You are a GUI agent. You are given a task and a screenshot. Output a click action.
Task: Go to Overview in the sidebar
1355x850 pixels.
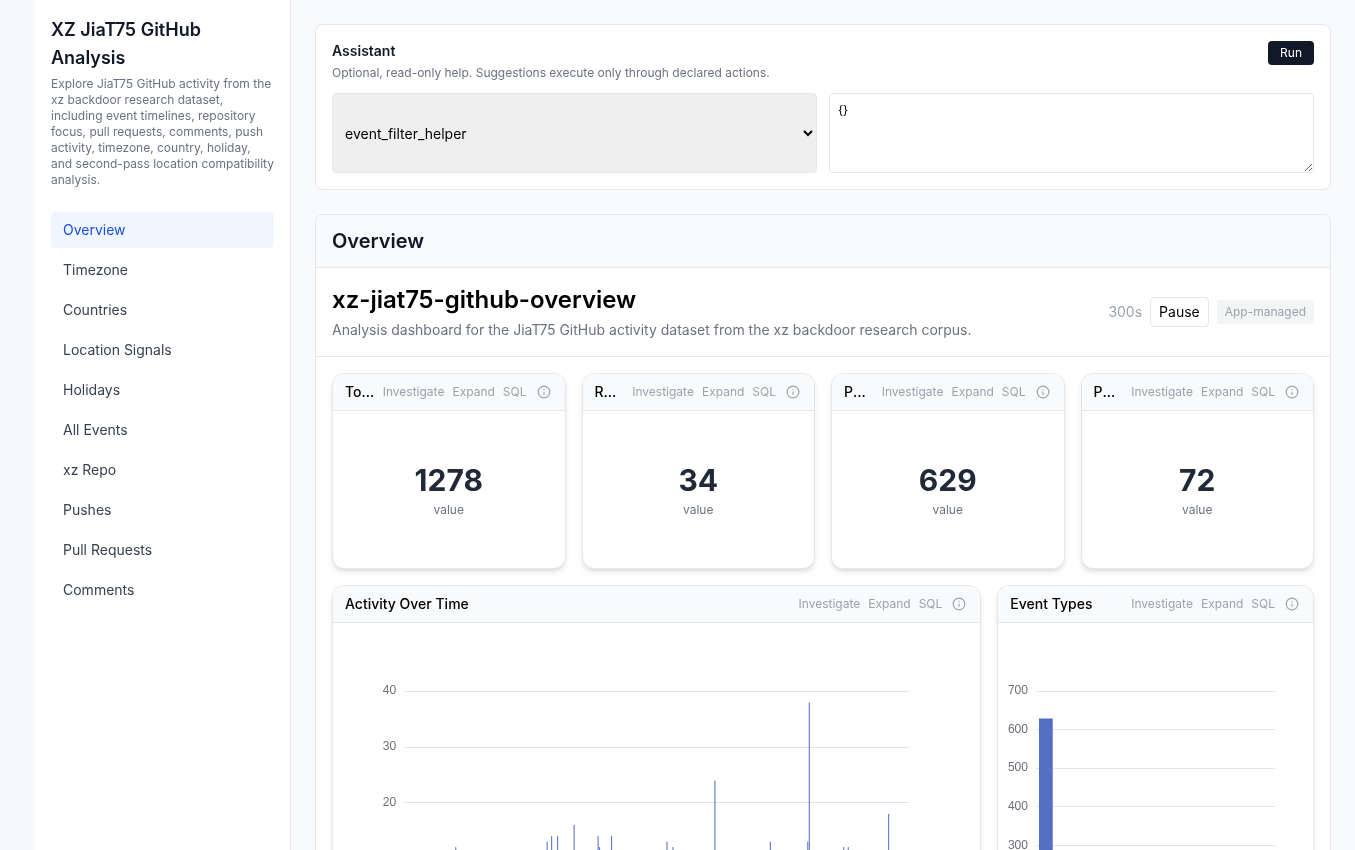click(x=162, y=230)
